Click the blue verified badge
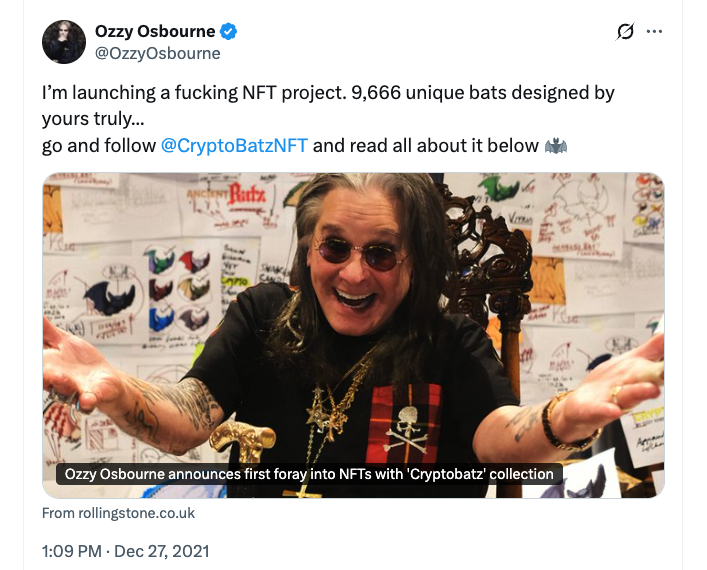 (x=227, y=31)
